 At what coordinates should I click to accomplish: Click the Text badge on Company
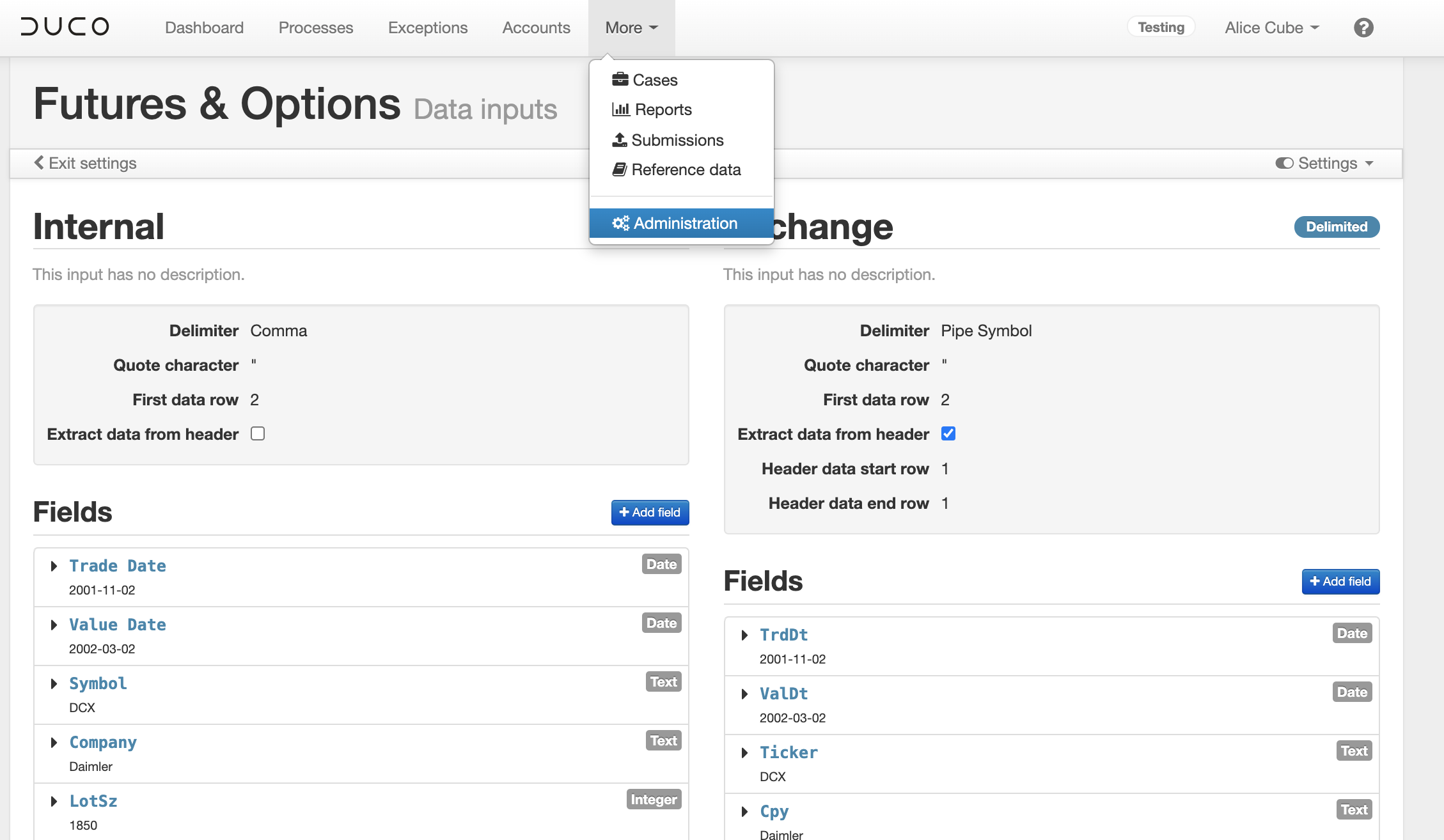coord(663,740)
